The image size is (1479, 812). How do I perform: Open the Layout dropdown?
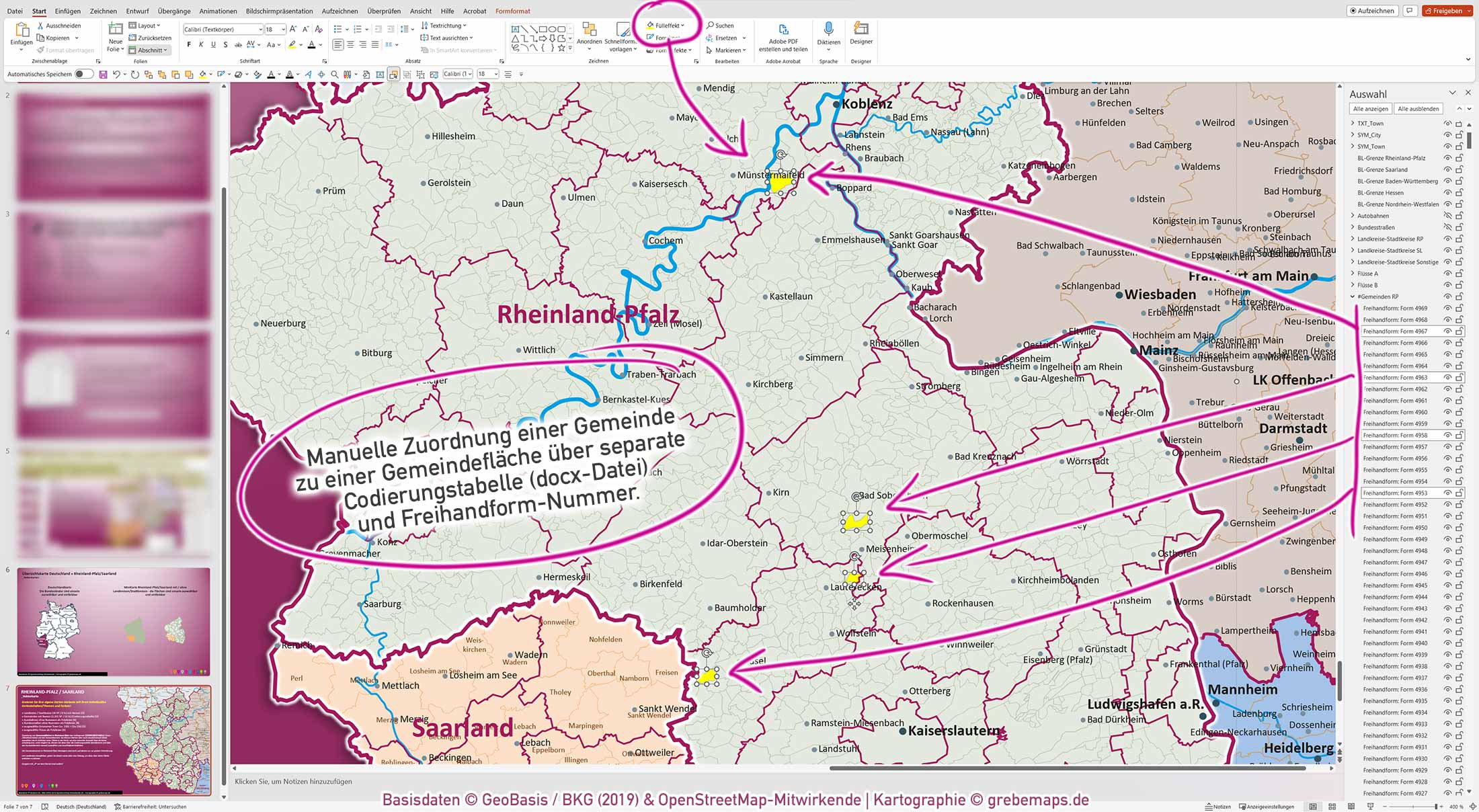pyautogui.click(x=146, y=26)
